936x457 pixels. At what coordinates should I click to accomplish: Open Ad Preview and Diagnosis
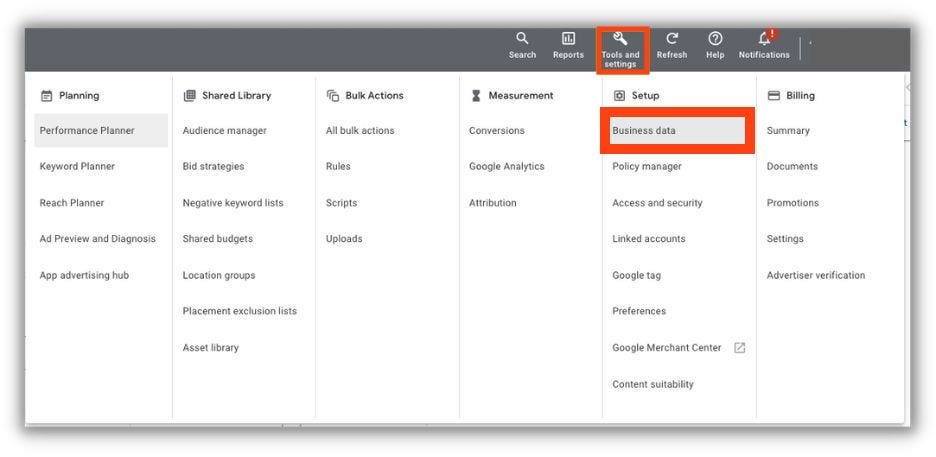(97, 239)
